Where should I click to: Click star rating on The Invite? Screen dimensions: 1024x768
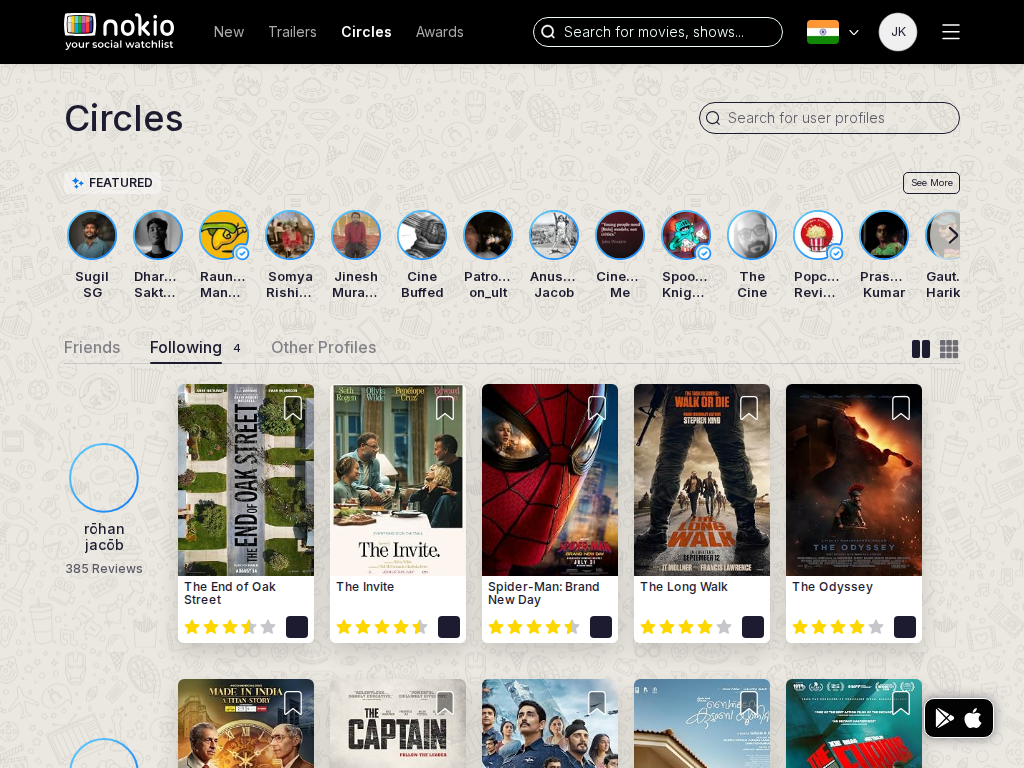coord(382,627)
